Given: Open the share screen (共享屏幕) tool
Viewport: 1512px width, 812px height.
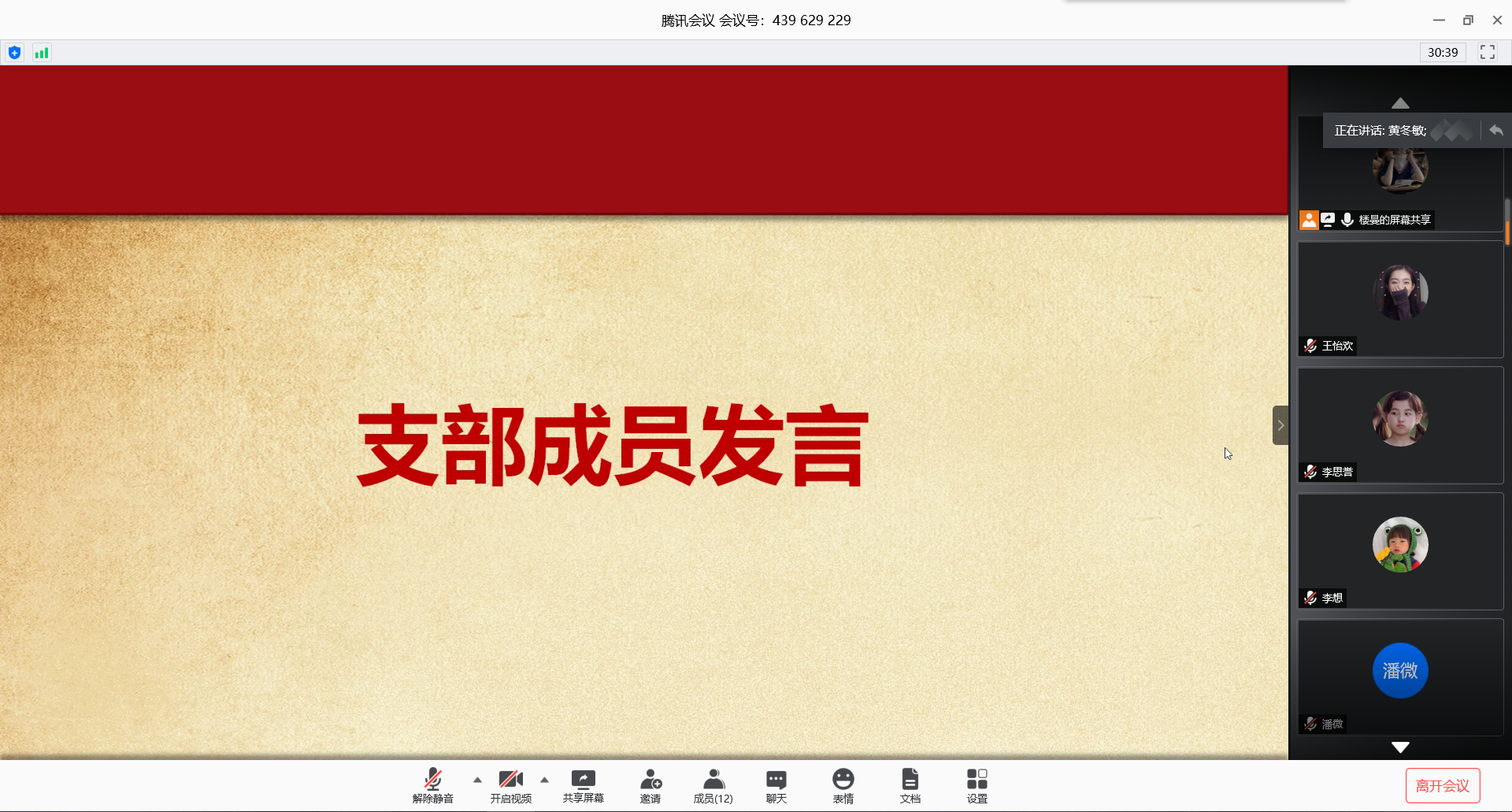Looking at the screenshot, I should point(583,785).
